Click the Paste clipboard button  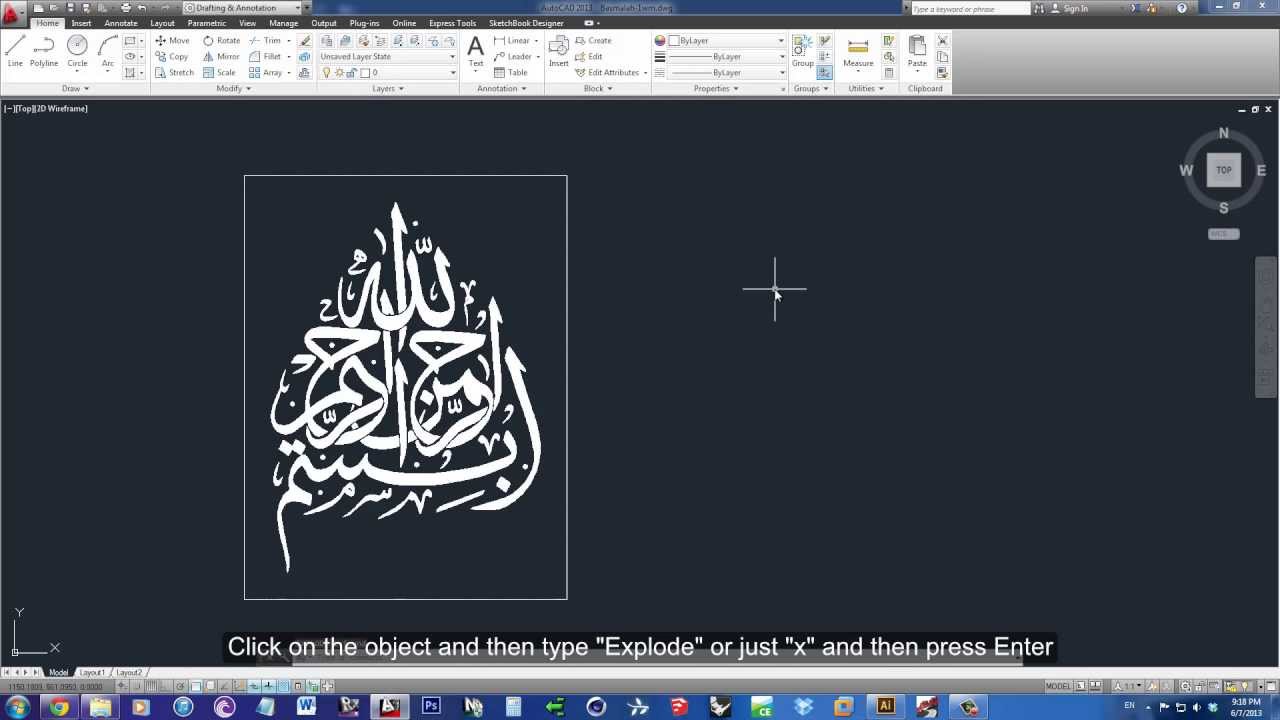tap(917, 51)
